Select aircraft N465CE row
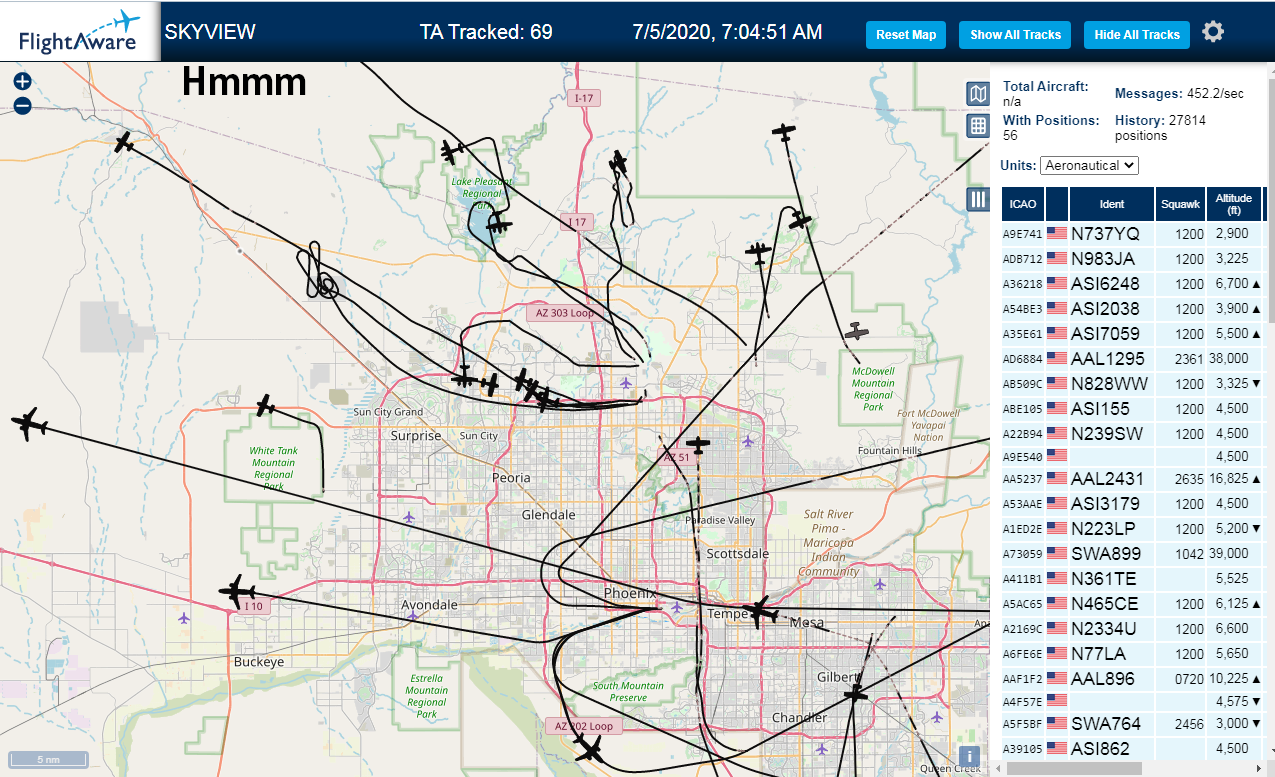 point(1135,604)
